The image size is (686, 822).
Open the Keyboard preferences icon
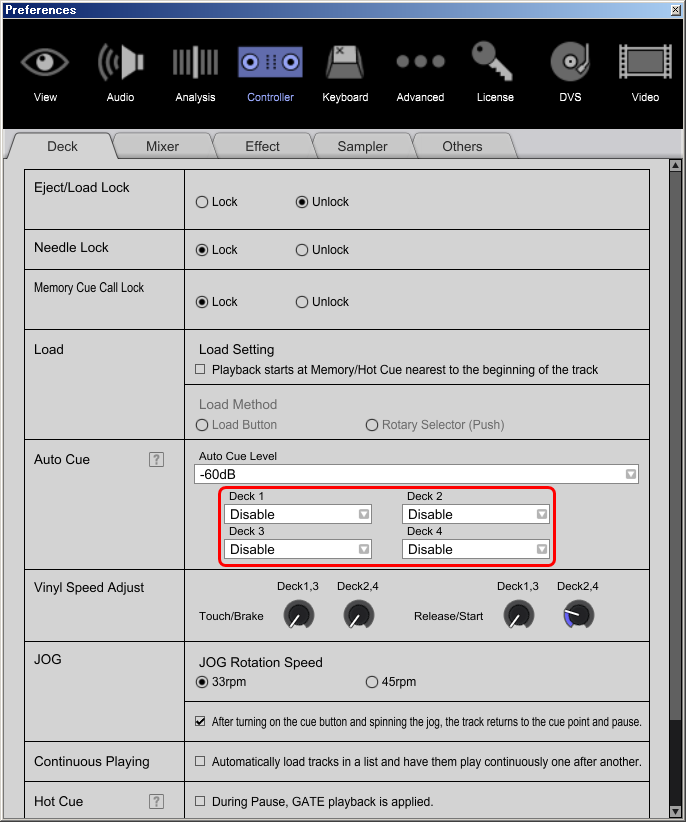click(x=345, y=63)
